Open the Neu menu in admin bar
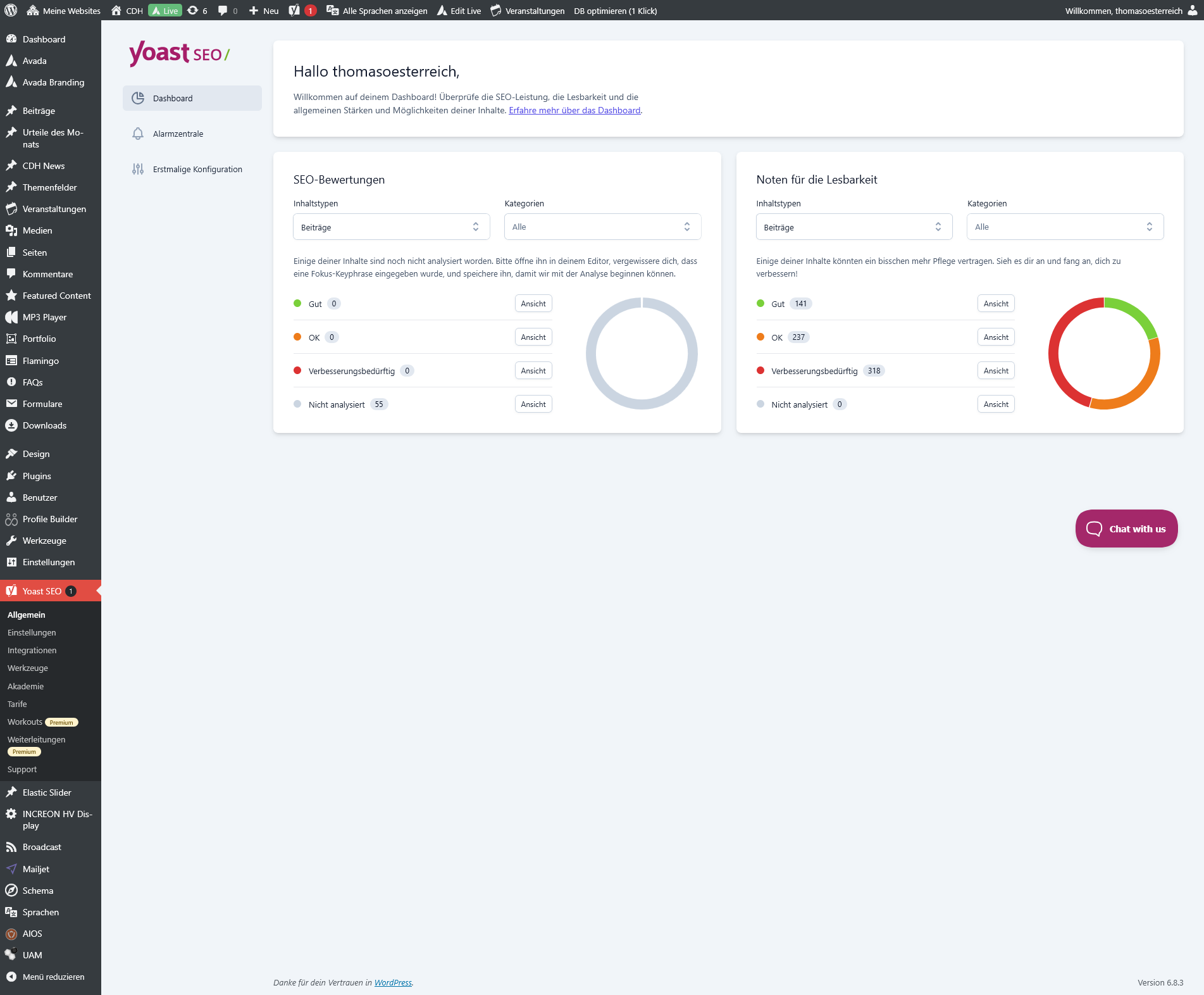Screen dimensions: 1204x995 click(x=263, y=11)
